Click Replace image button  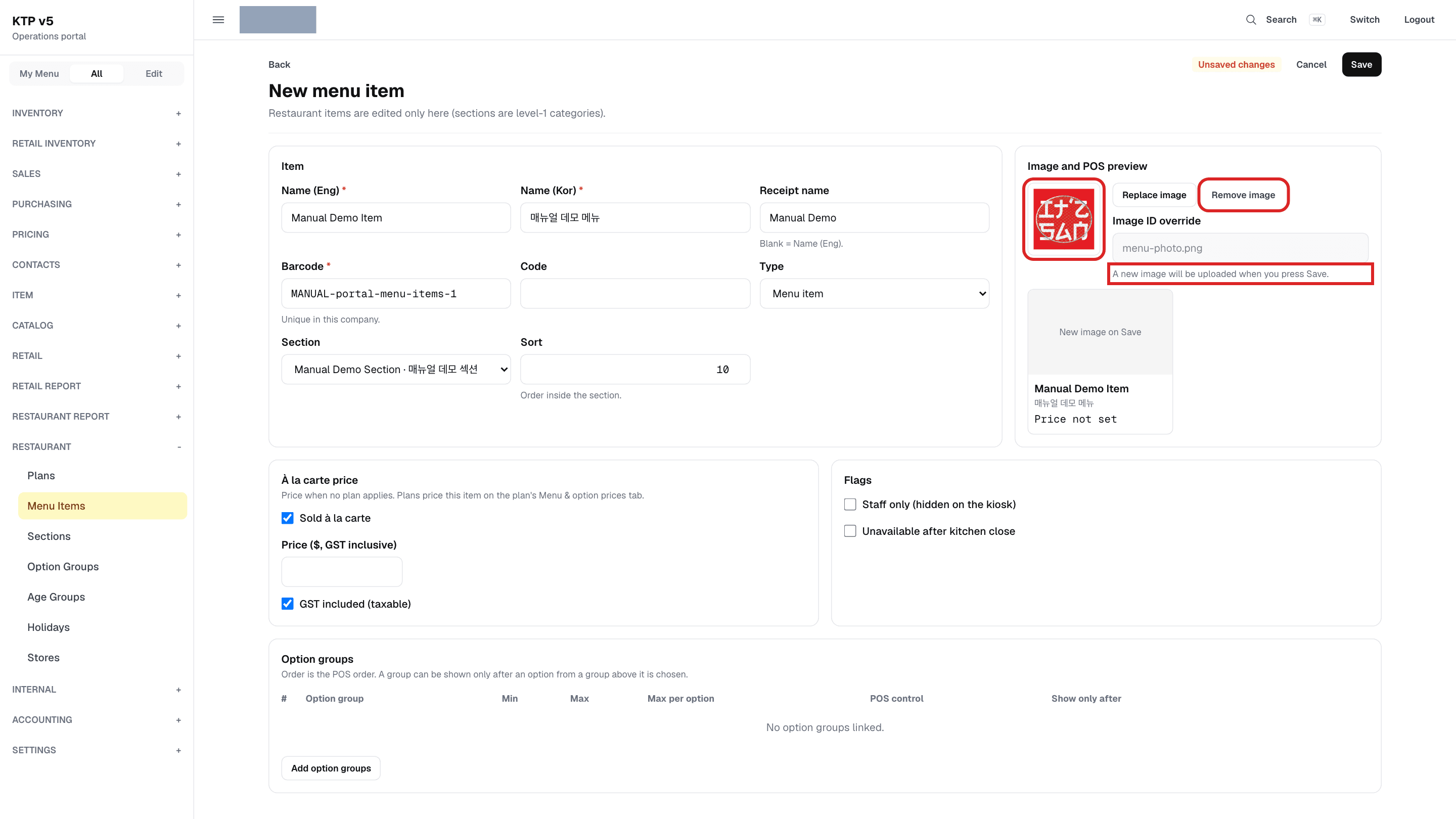(1154, 195)
